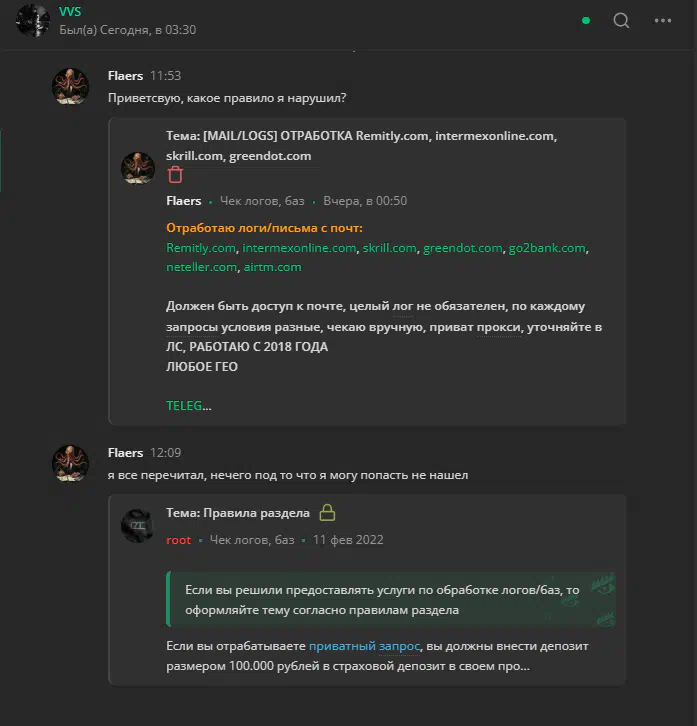Click the lock icon beside Правила раздела
Viewport: 697px width, 726px height.
(x=327, y=513)
